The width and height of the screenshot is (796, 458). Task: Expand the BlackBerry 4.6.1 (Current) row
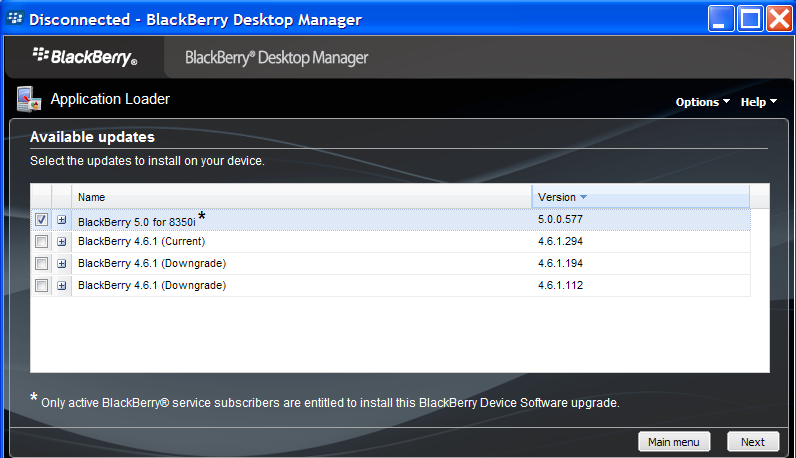click(61, 242)
